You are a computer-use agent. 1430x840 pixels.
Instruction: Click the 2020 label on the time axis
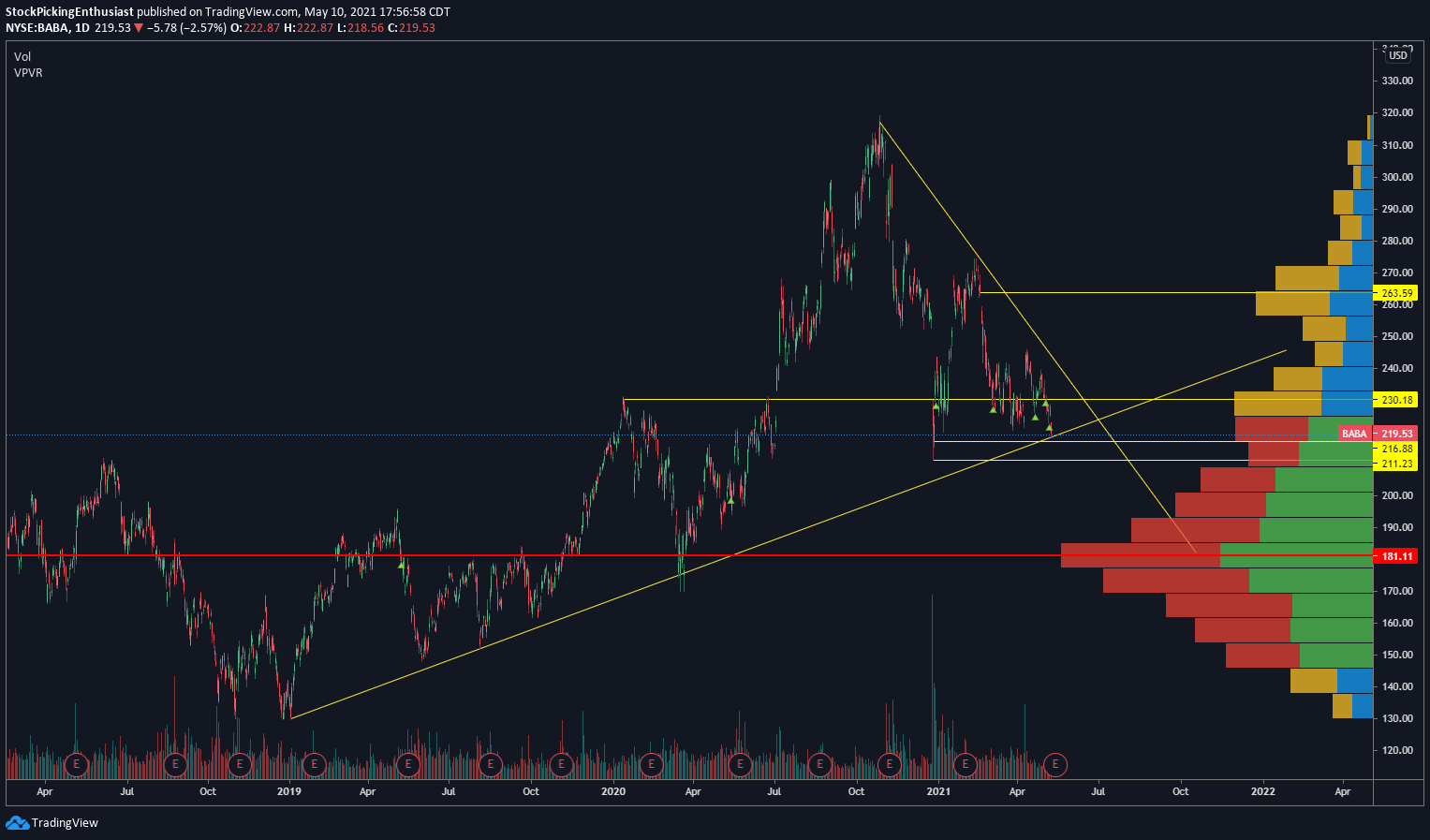[x=613, y=791]
